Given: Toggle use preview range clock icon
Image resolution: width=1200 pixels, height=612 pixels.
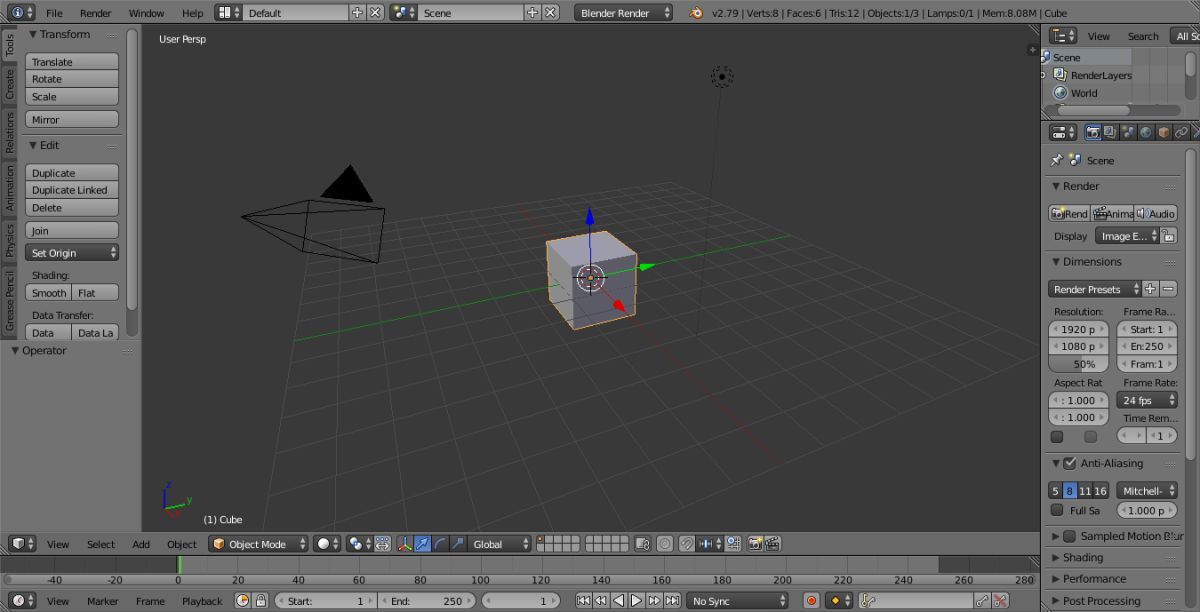Looking at the screenshot, I should coord(242,601).
